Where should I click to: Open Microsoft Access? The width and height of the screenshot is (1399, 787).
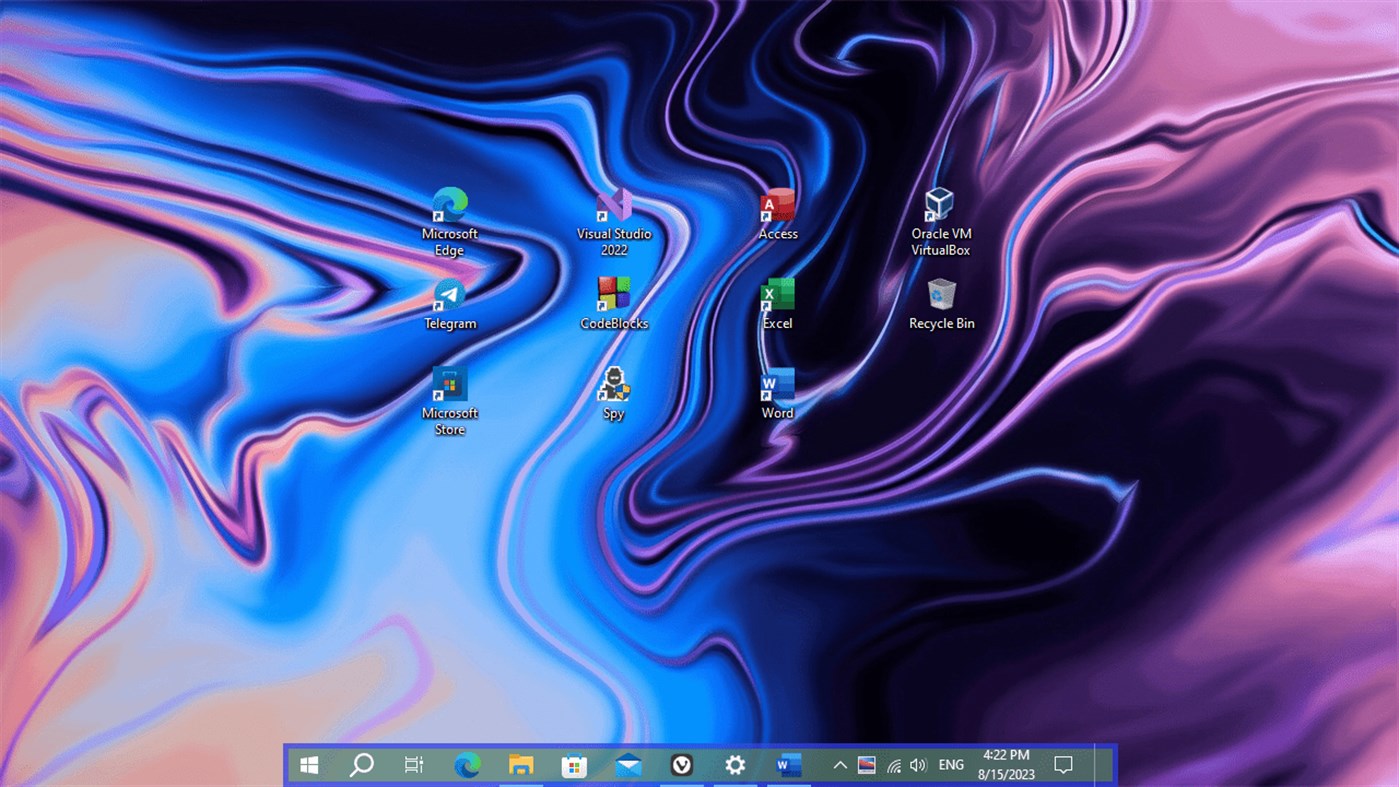pos(777,205)
